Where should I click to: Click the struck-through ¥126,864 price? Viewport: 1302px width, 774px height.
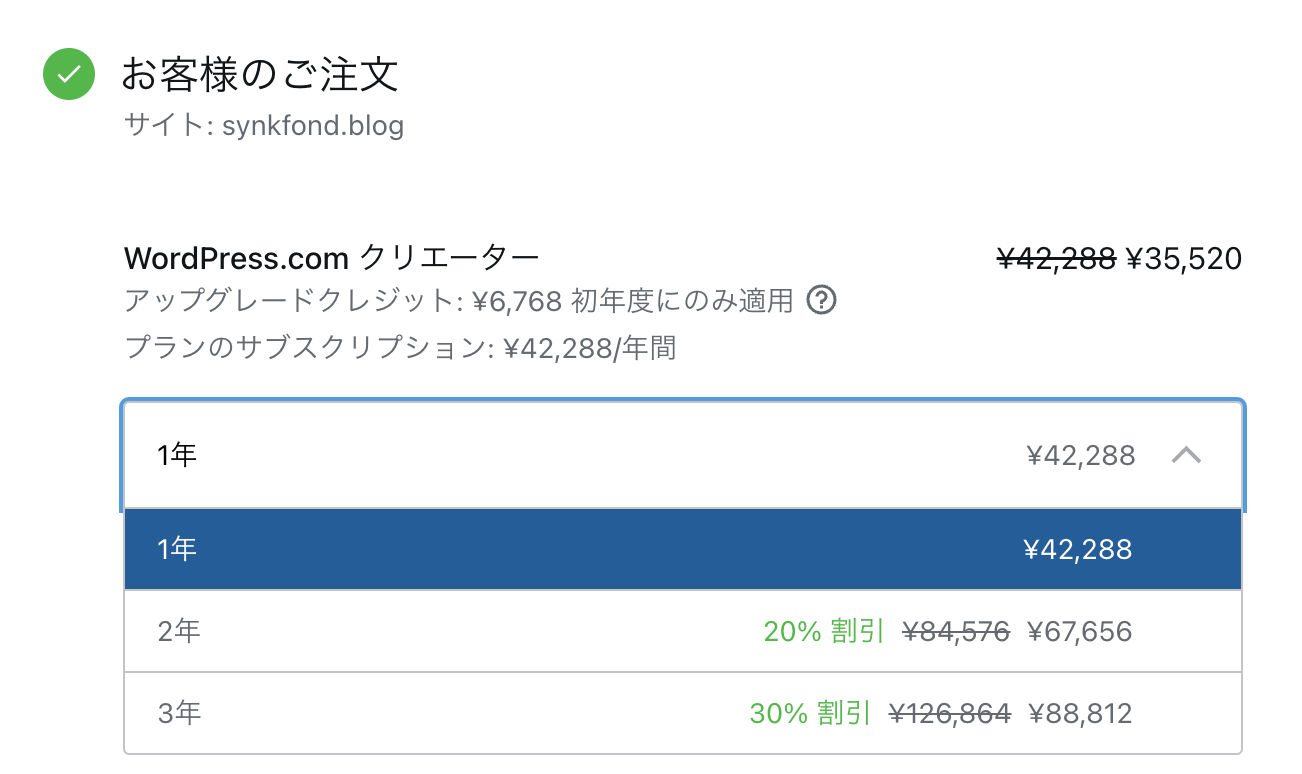[x=949, y=713]
